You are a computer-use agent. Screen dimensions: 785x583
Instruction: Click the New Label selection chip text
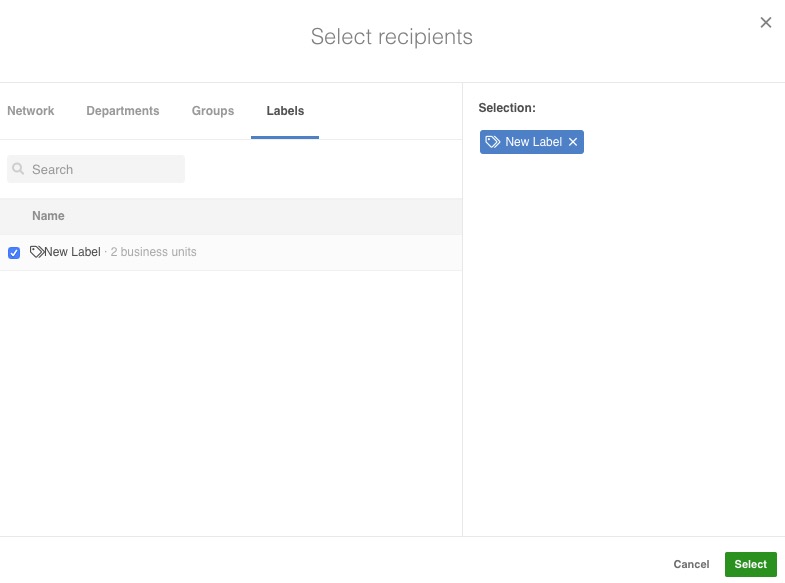coord(533,142)
